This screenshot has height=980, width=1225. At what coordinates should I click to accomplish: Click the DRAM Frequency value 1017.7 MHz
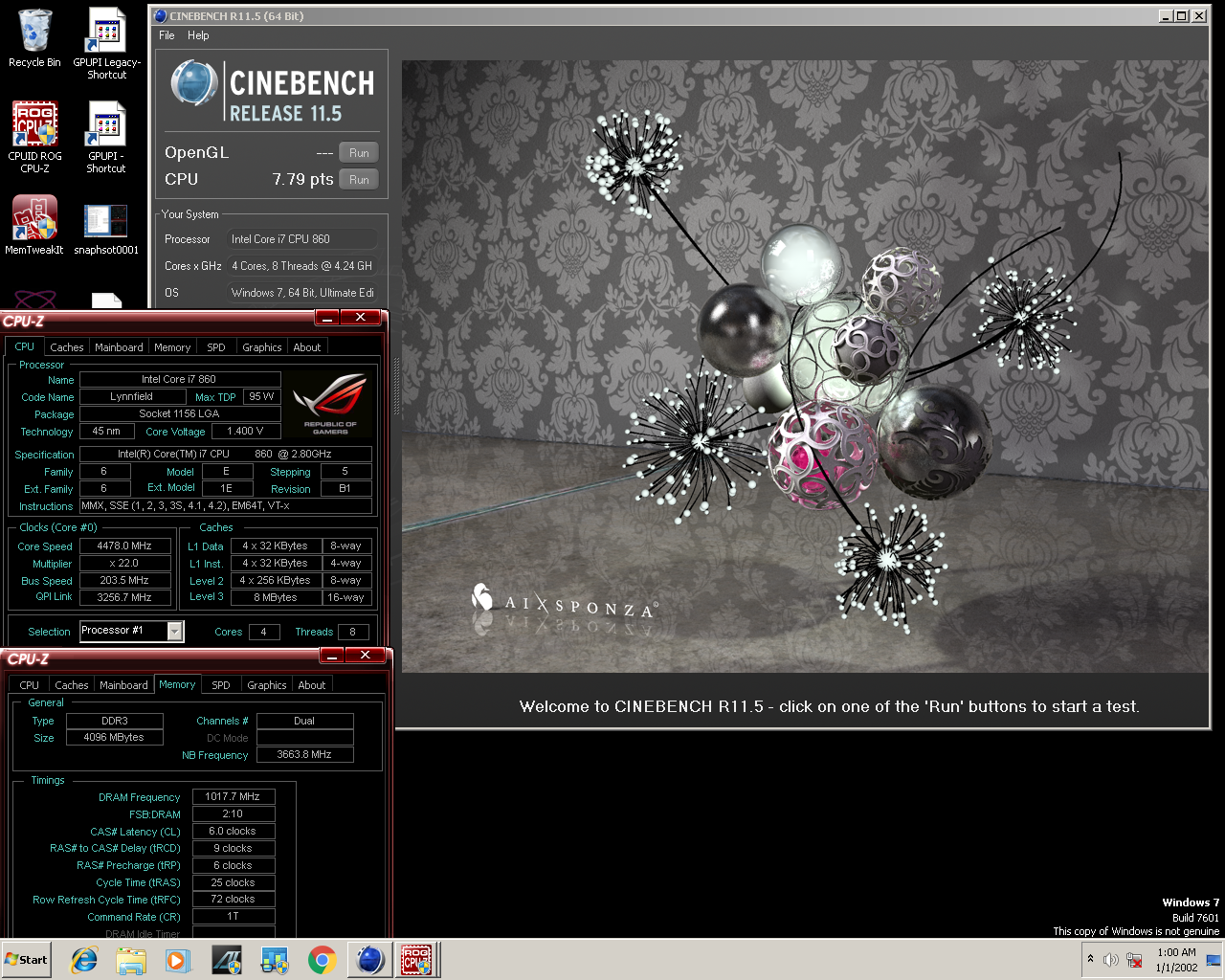[234, 796]
